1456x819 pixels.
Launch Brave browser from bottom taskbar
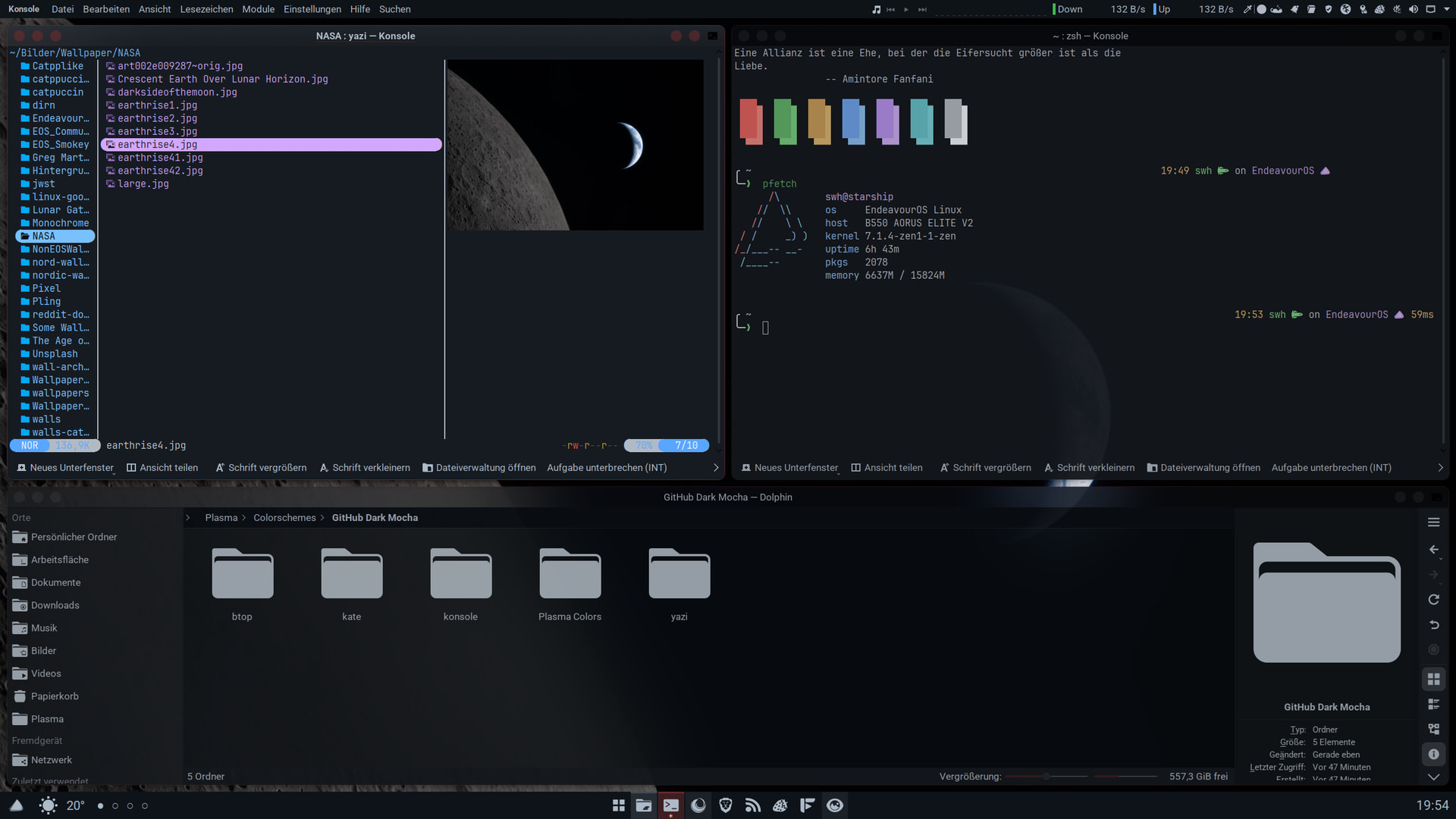pyautogui.click(x=726, y=805)
